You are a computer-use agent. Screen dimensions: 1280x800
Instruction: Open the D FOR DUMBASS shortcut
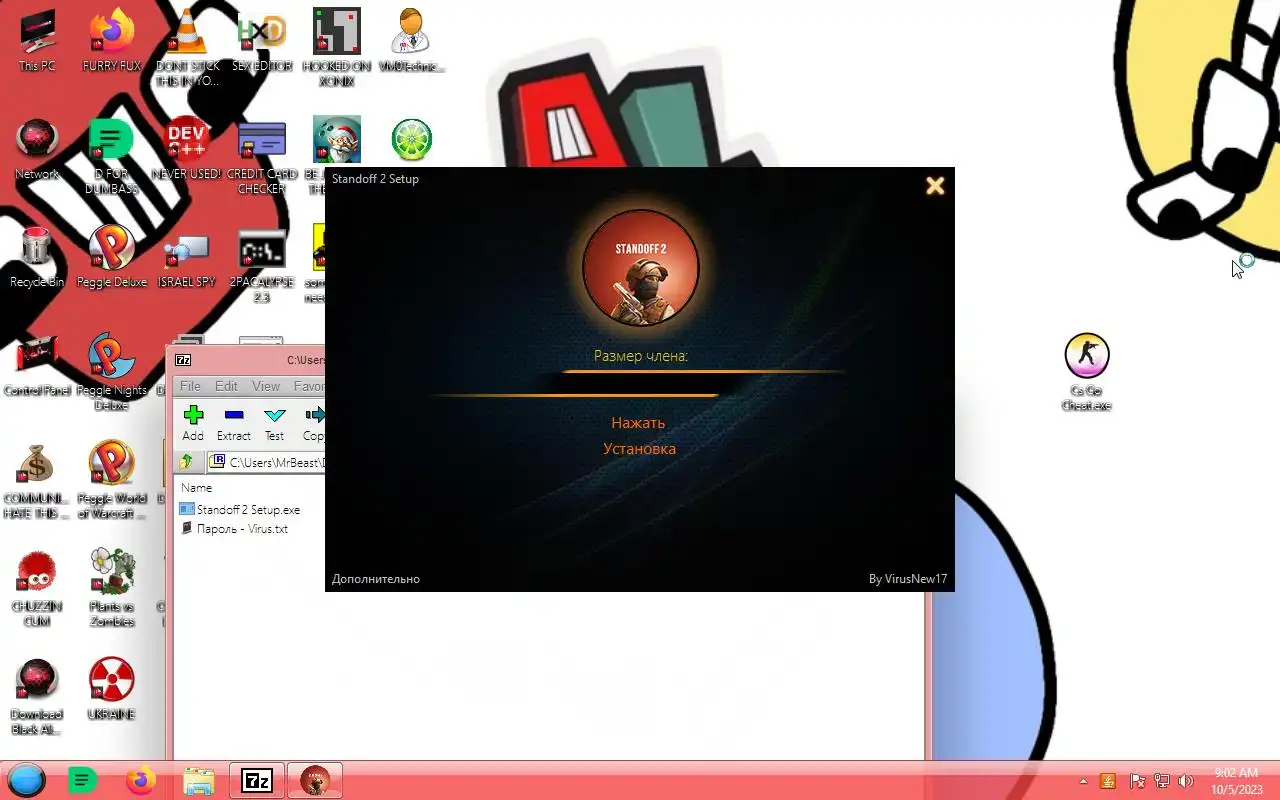coord(111,156)
